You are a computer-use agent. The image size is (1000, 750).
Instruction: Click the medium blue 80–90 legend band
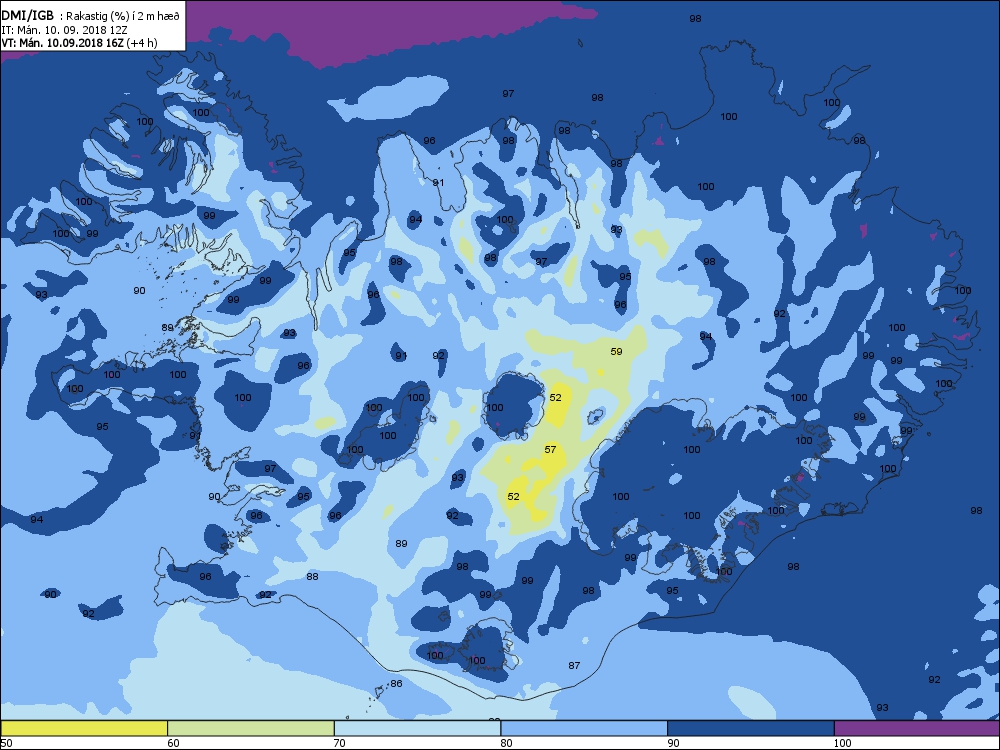pyautogui.click(x=584, y=728)
